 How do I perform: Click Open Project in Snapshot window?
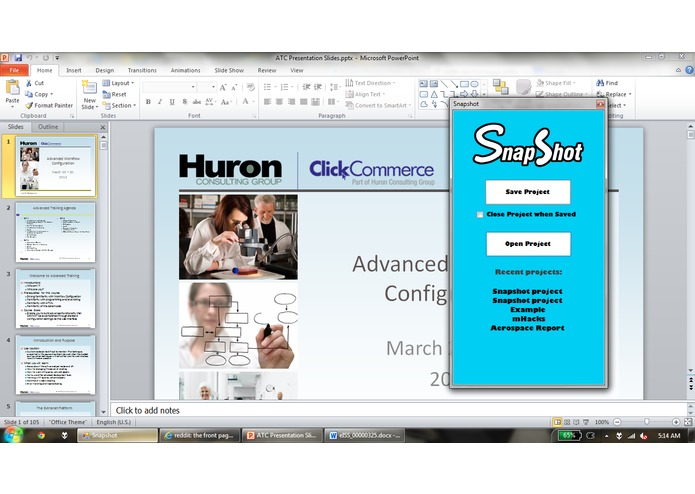coord(528,244)
